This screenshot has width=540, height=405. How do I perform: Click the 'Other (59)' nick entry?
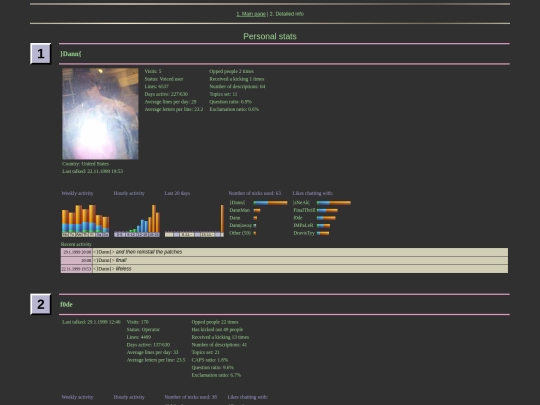(240, 233)
